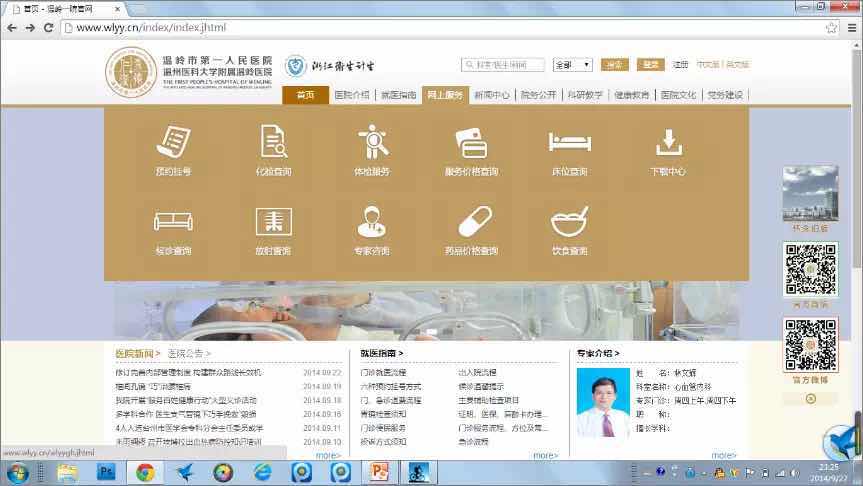Click the 专家咨询 doctor icon
This screenshot has height=486, width=863.
[372, 222]
